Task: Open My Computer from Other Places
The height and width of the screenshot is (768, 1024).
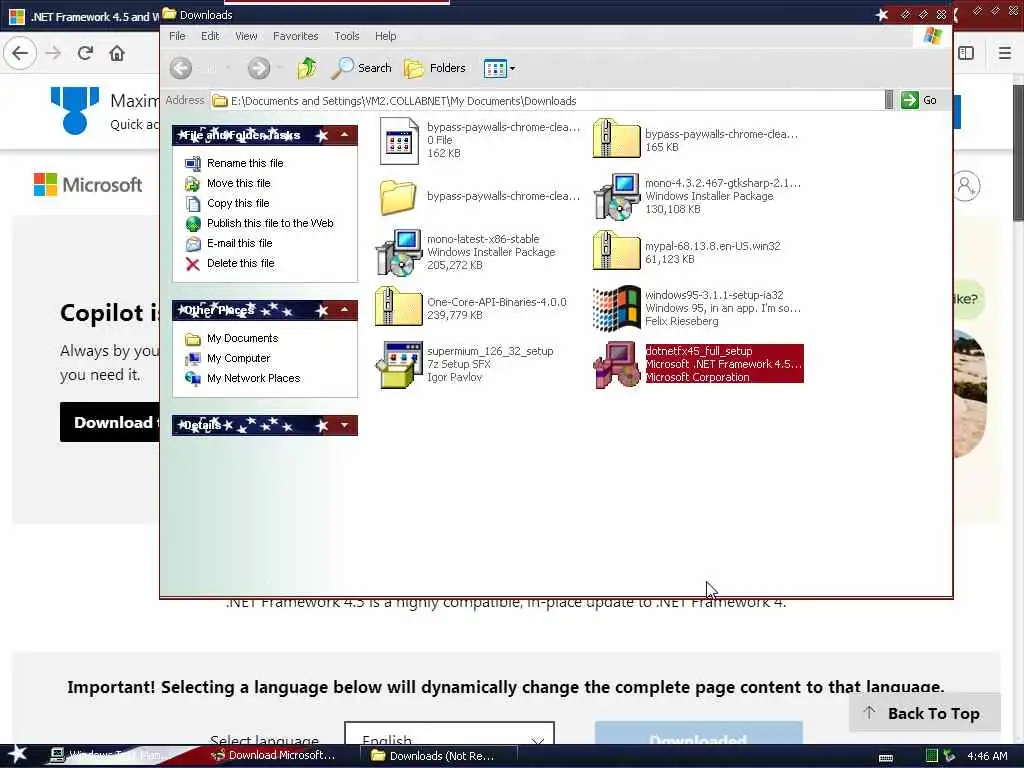Action: click(x=238, y=359)
